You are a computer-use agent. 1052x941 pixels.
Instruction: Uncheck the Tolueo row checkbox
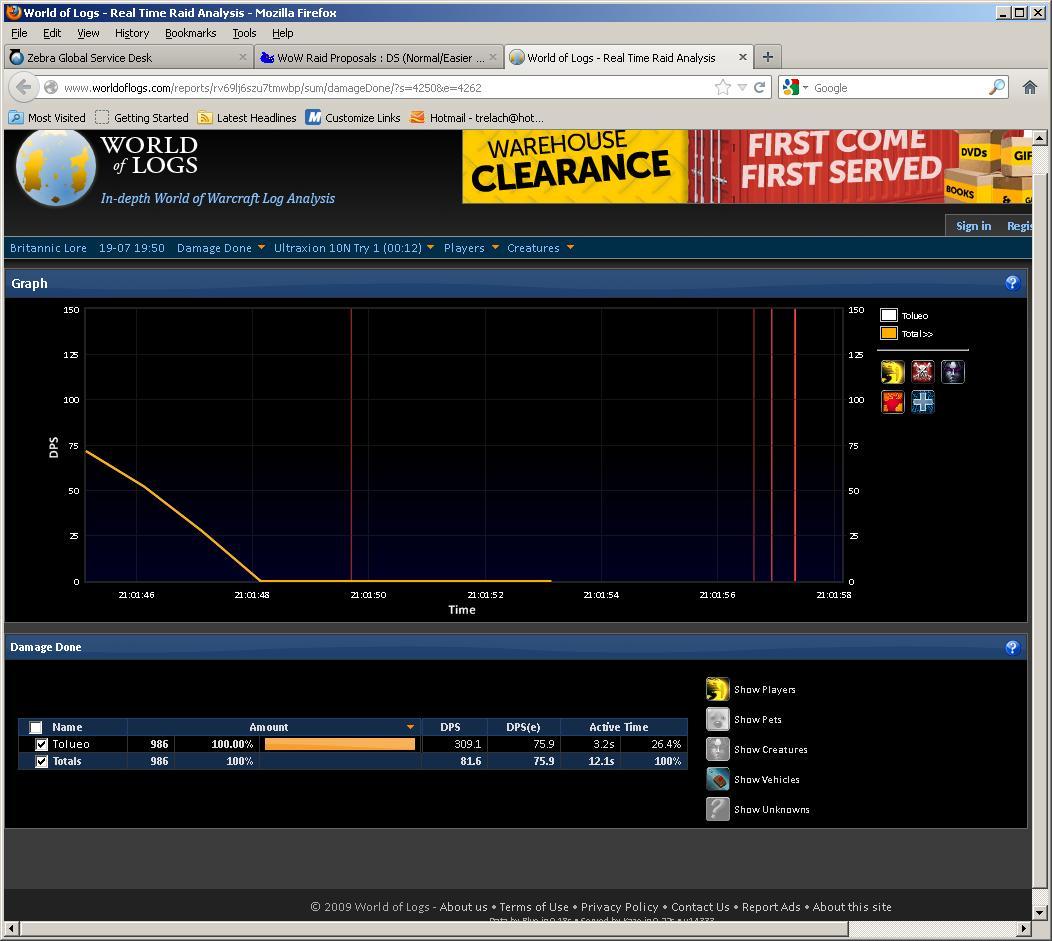(41, 744)
